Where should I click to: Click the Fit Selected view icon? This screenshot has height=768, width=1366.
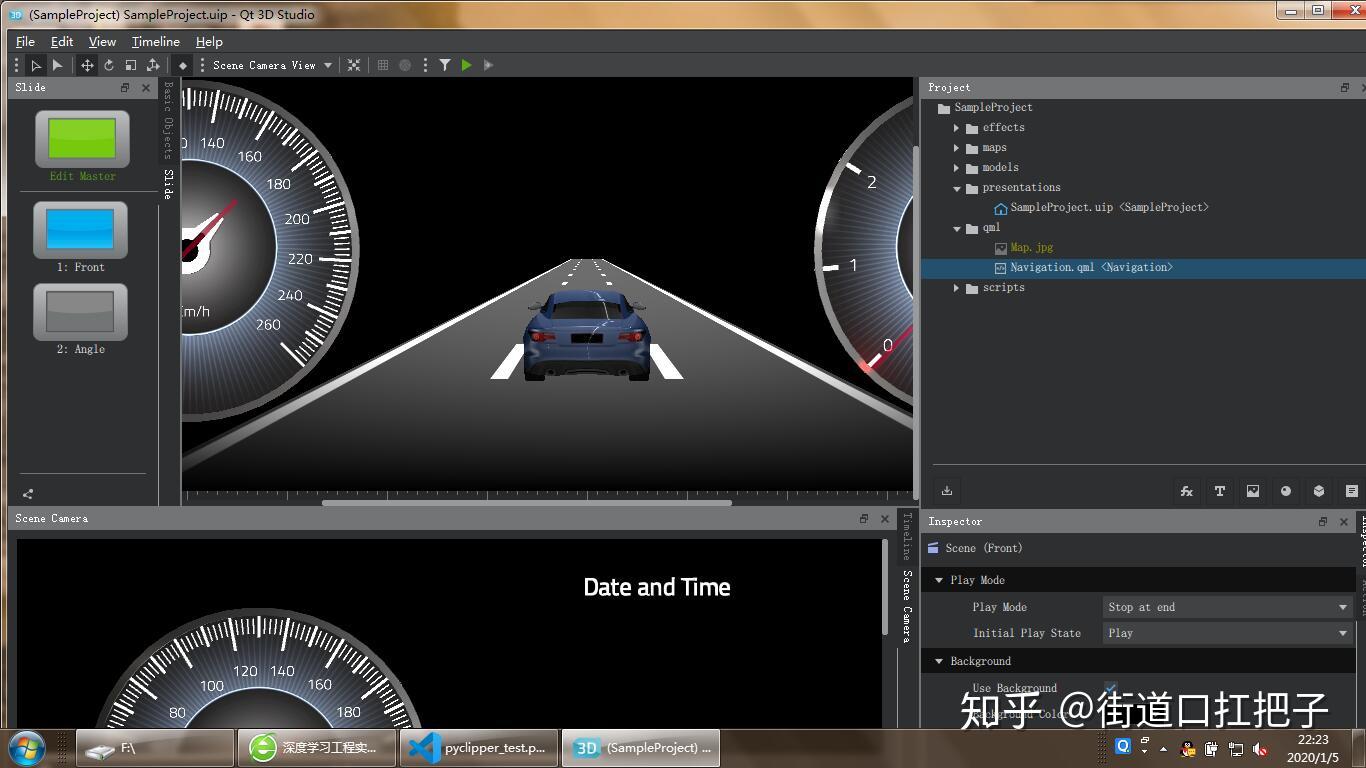click(353, 65)
